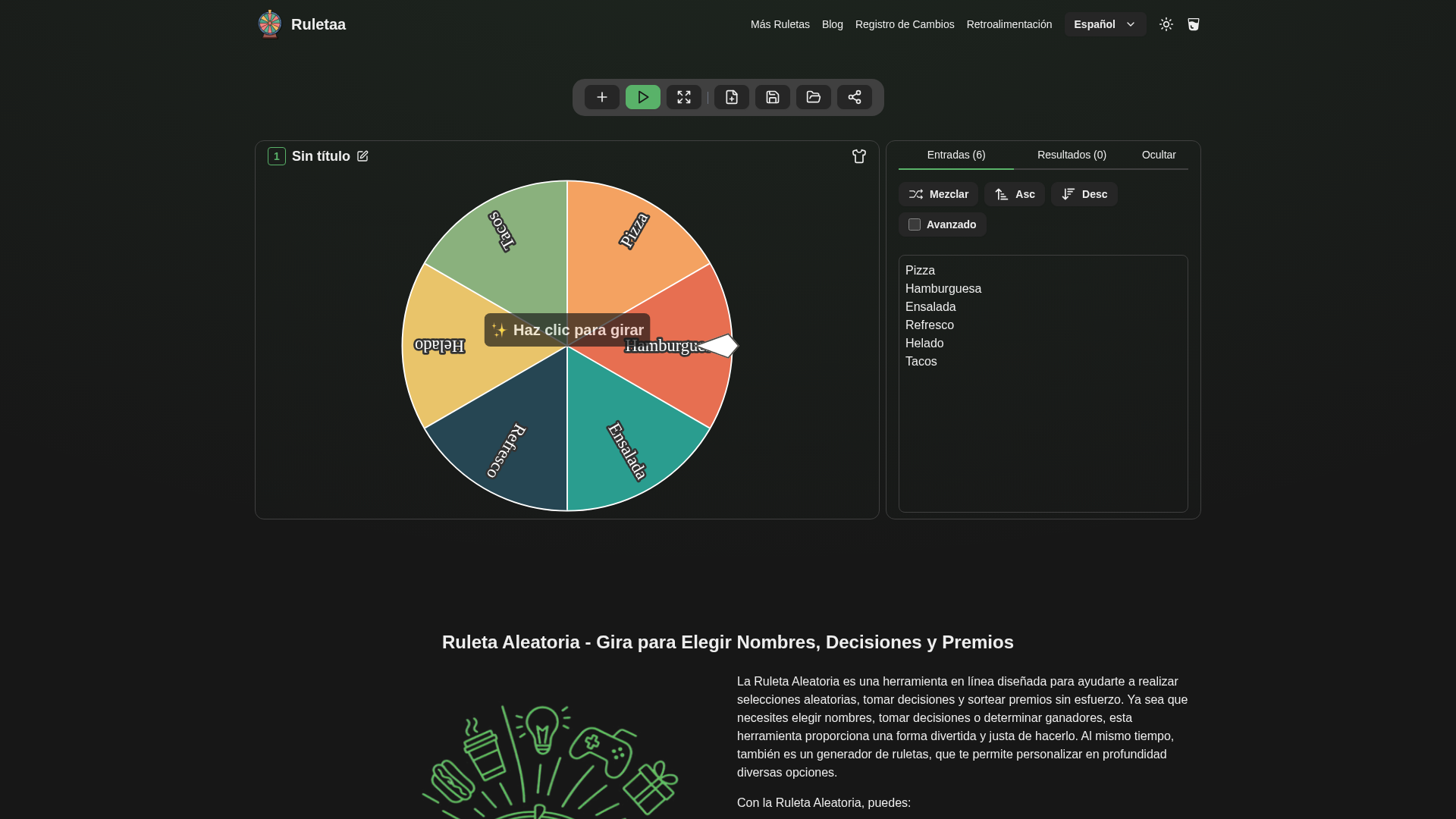1456x819 pixels.
Task: Shuffle entries with Mezclar button
Action: tap(938, 194)
